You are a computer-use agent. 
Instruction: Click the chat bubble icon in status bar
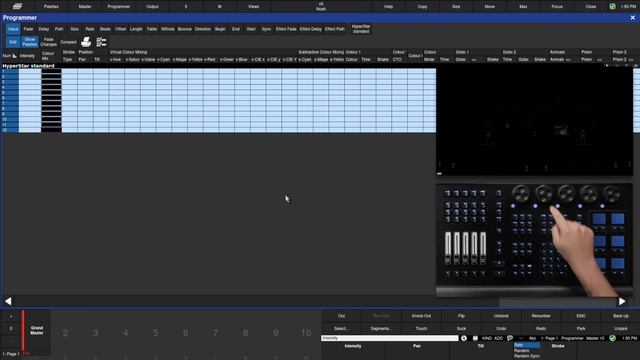pyautogui.click(x=510, y=338)
